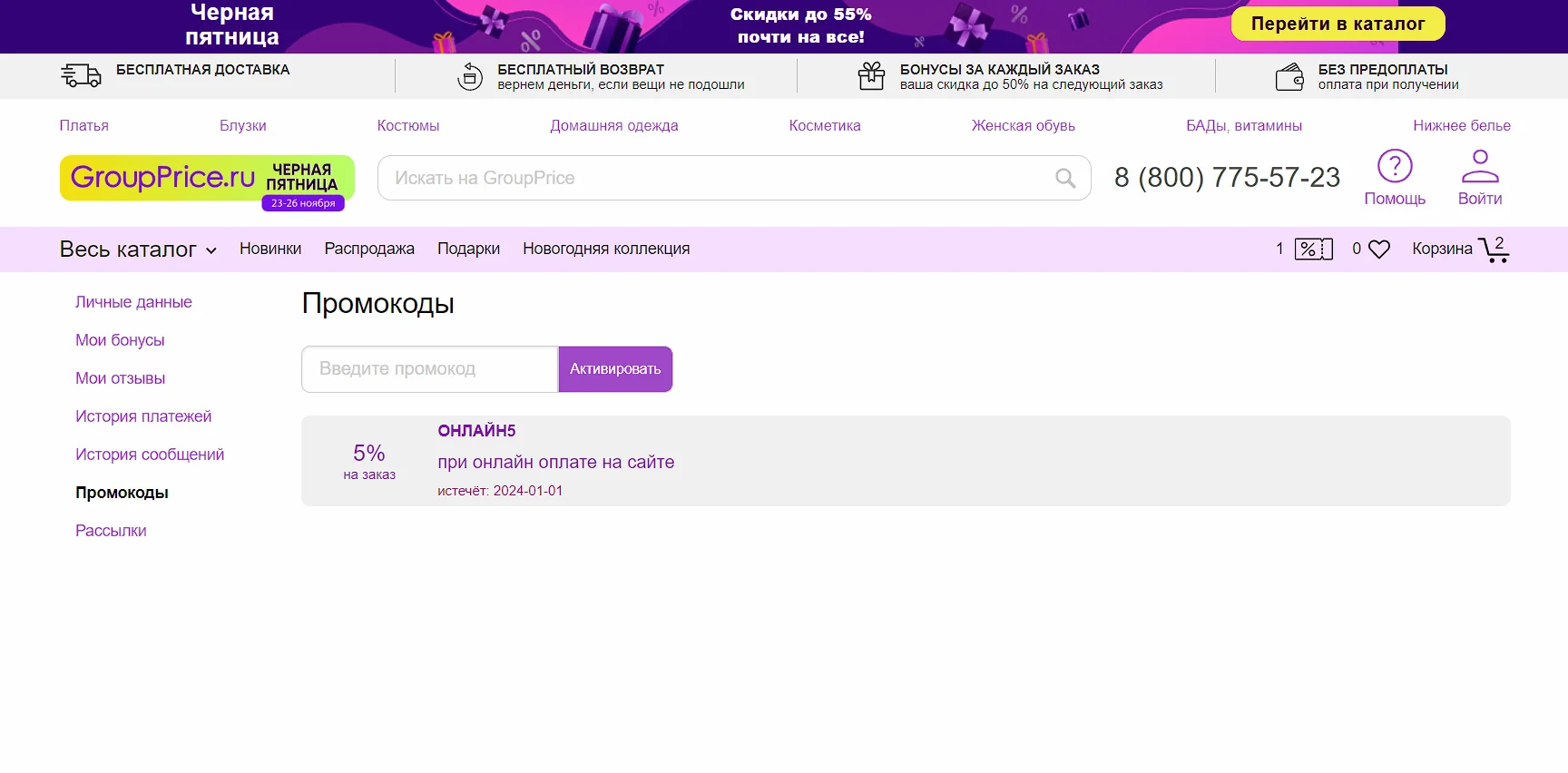Click Перейти в каталог banner button
1568x773 pixels.
pyautogui.click(x=1338, y=24)
